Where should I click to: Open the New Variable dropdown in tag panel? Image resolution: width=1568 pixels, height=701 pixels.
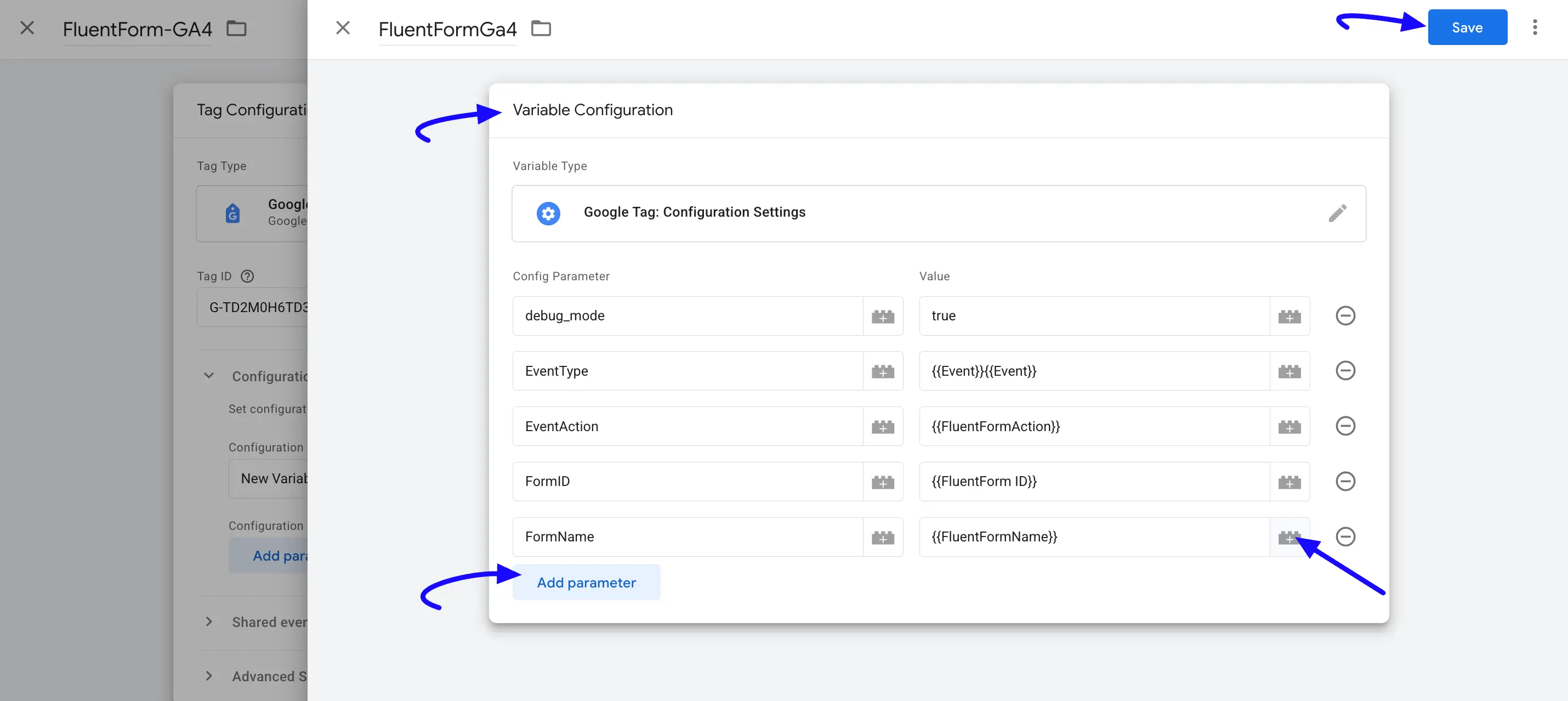[x=268, y=479]
